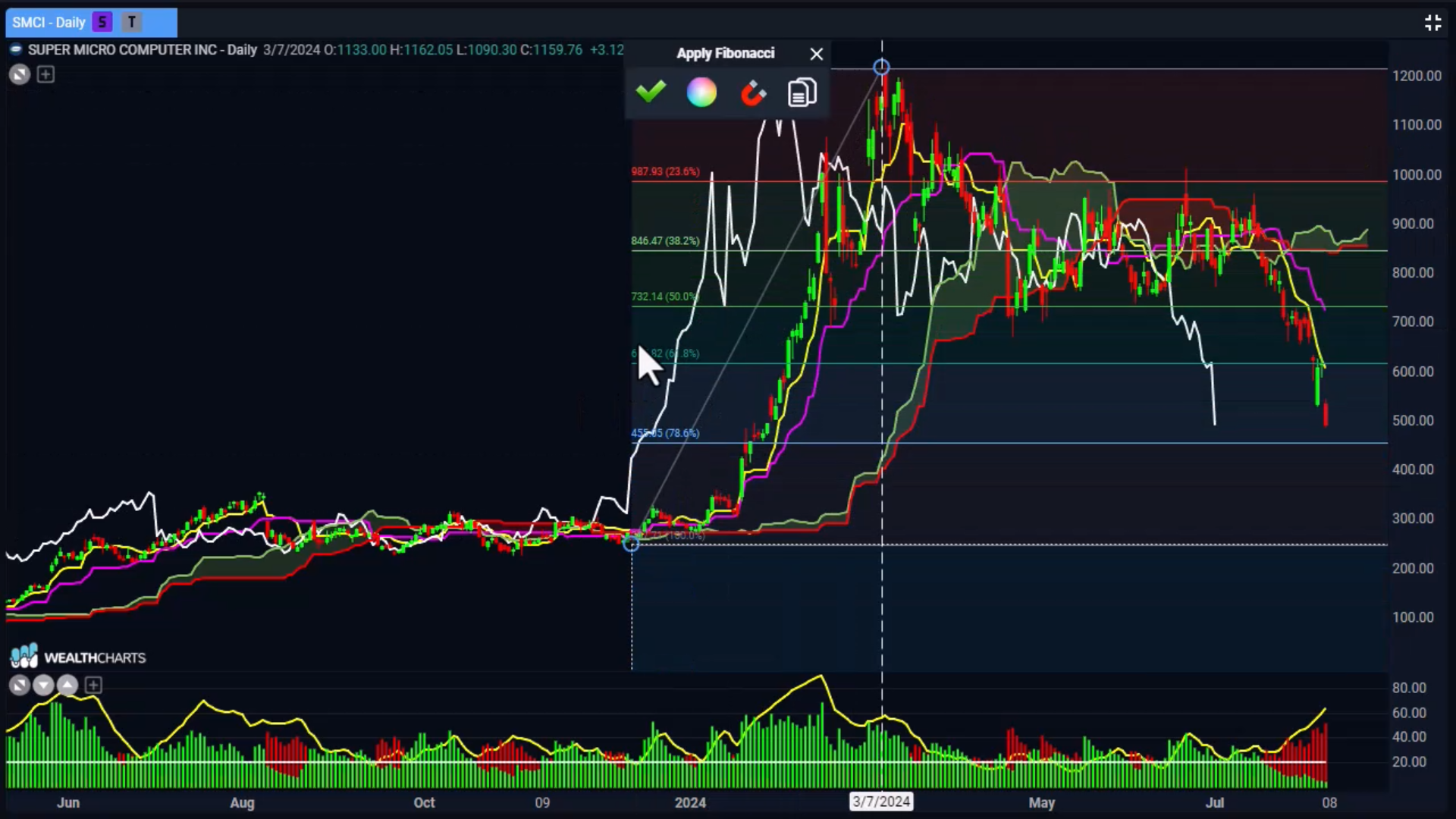Toggle the magnet snap tool
Image resolution: width=1456 pixels, height=819 pixels.
[x=753, y=93]
